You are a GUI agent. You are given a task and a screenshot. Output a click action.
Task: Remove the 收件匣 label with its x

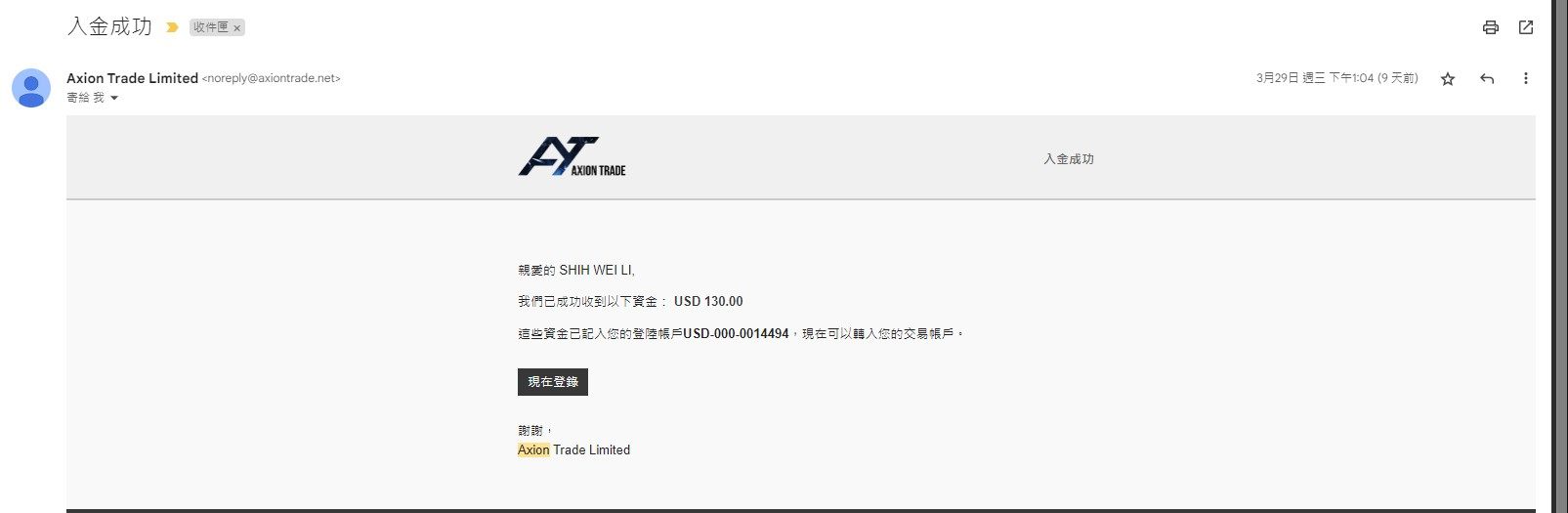(236, 28)
